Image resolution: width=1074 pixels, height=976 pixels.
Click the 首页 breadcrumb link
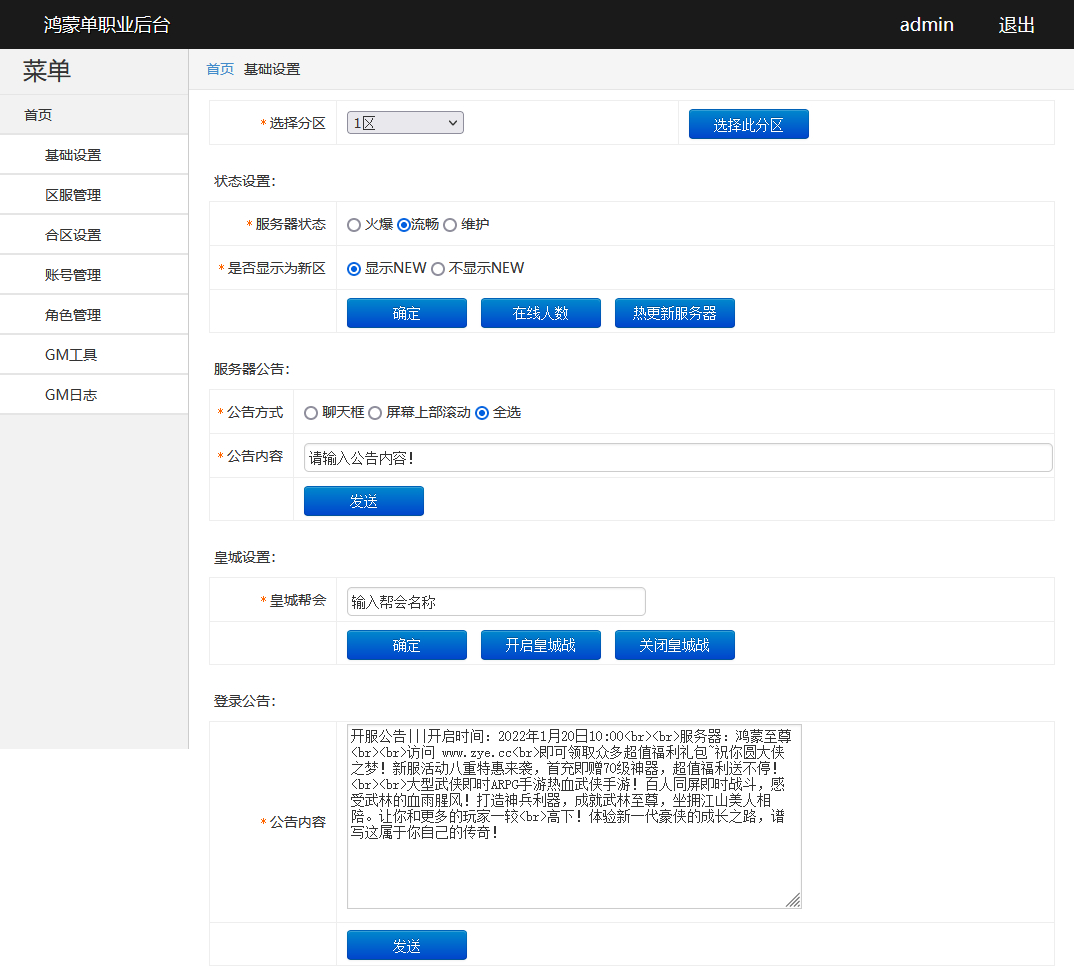tap(219, 69)
